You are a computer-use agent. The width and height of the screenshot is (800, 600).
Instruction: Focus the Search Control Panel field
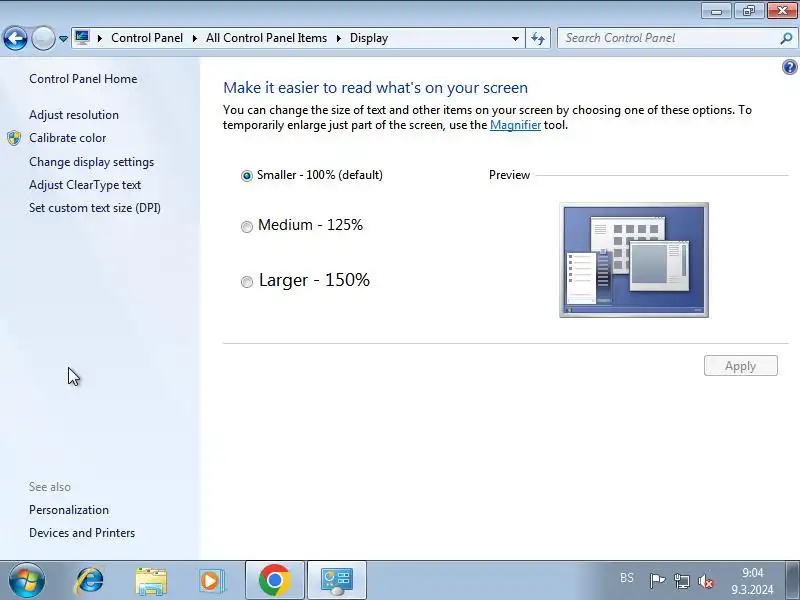pyautogui.click(x=671, y=38)
